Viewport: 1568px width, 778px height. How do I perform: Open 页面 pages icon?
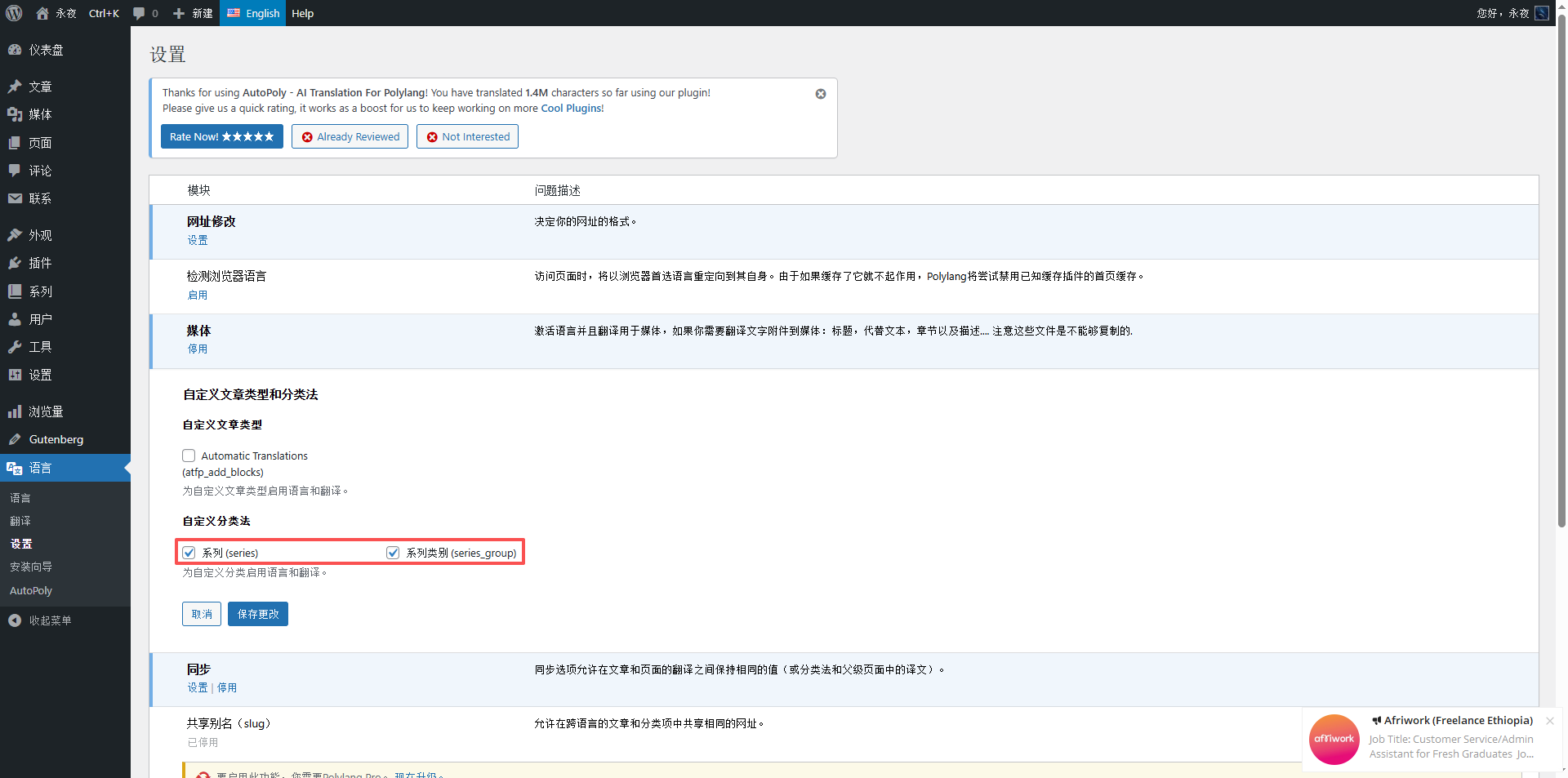click(x=15, y=143)
